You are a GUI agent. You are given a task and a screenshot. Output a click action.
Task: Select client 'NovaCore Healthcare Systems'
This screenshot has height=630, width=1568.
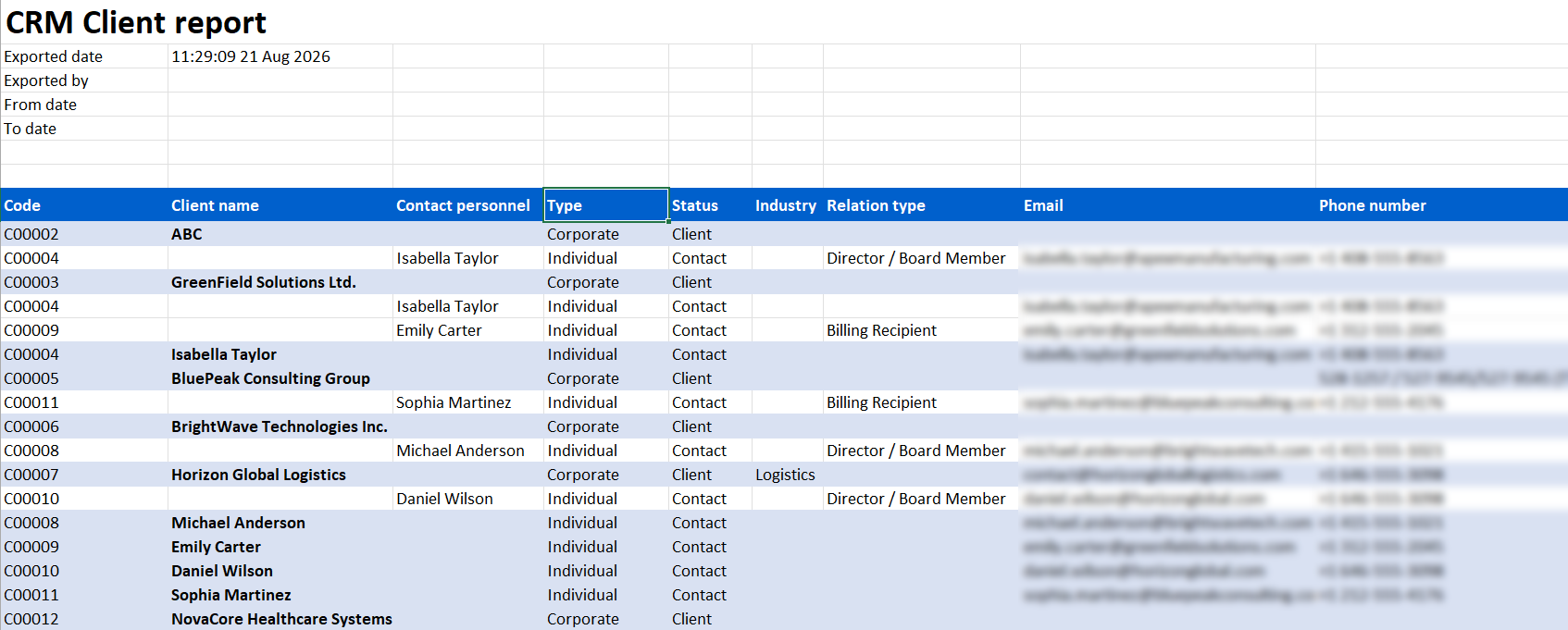[x=281, y=619]
